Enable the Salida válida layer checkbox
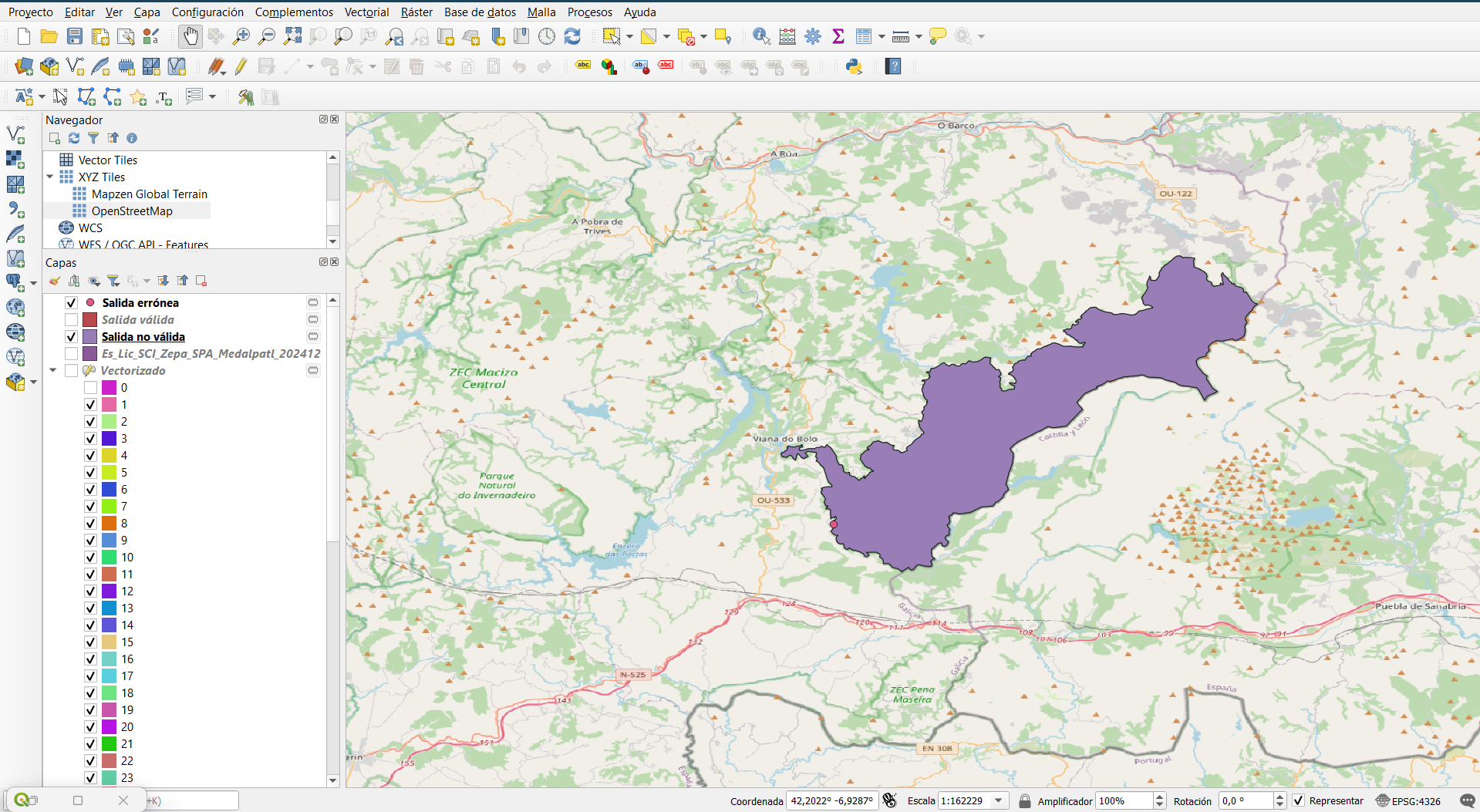Viewport: 1480px width, 812px height. click(x=72, y=320)
